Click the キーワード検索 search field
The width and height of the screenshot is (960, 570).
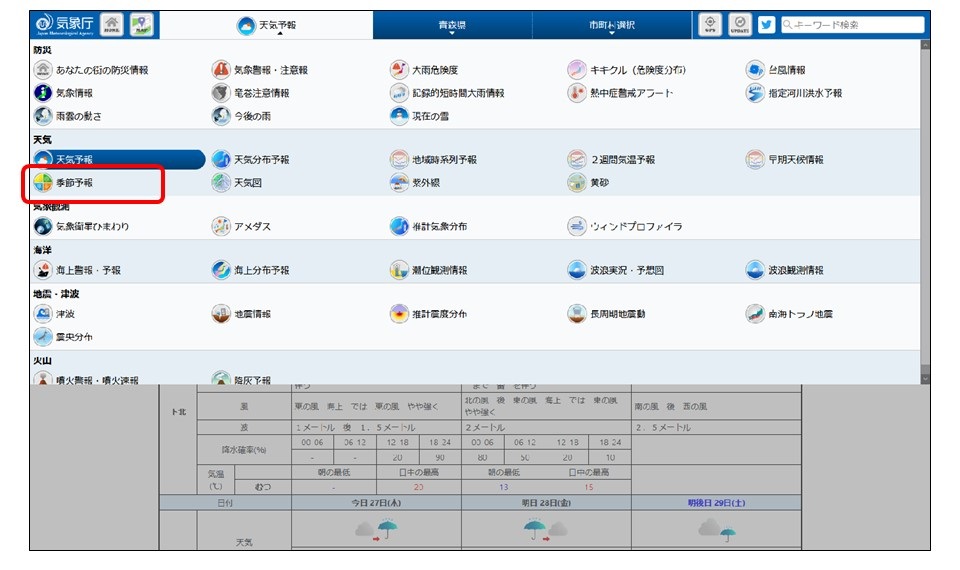[x=852, y=24]
